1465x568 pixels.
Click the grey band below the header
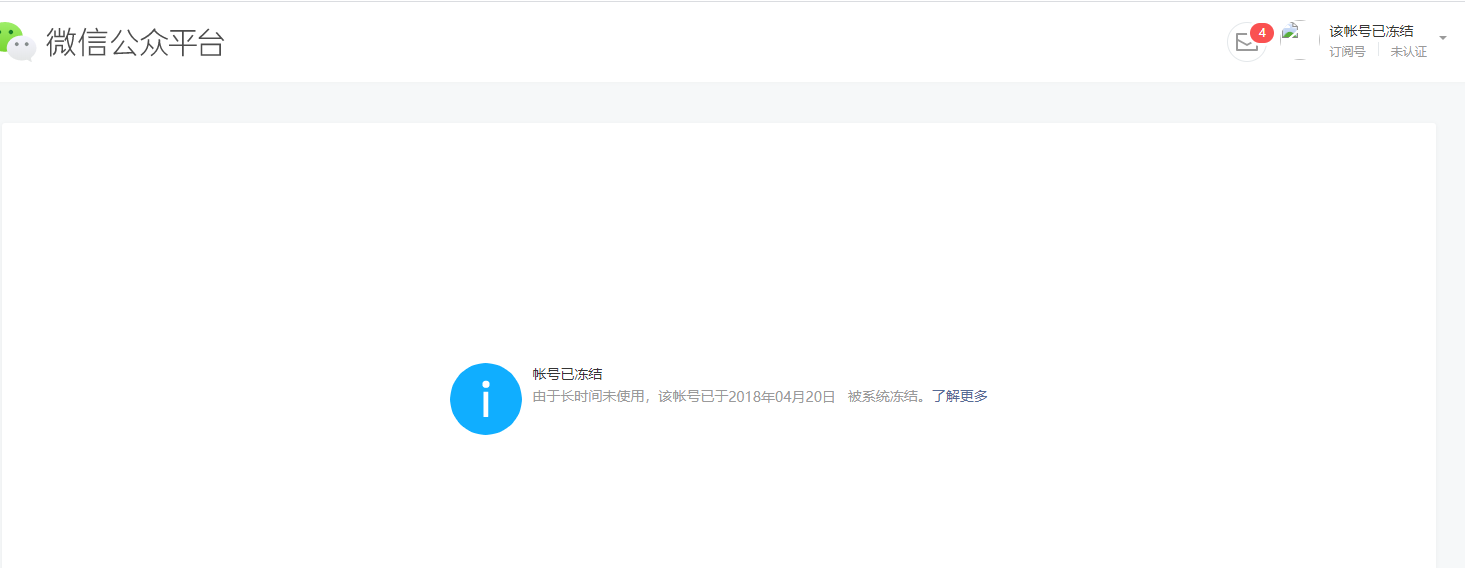tap(732, 103)
